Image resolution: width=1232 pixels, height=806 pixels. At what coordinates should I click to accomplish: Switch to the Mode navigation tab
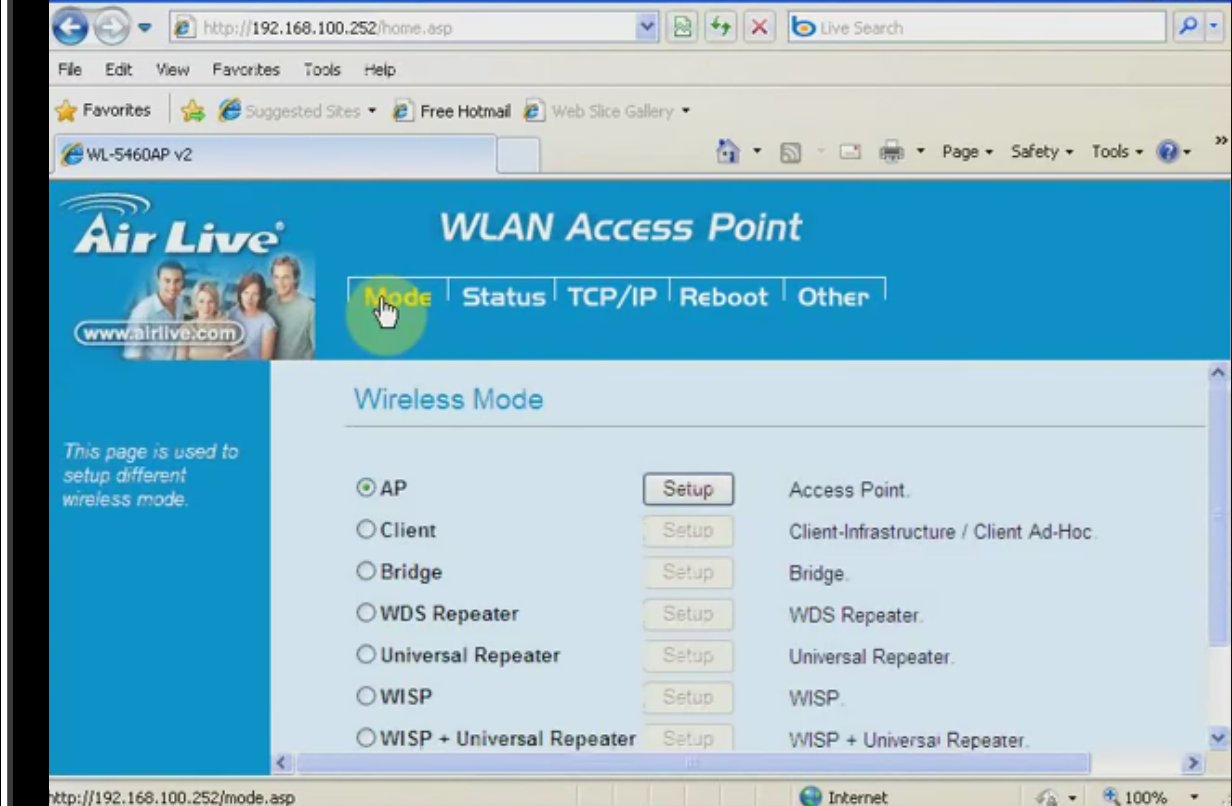click(x=398, y=297)
